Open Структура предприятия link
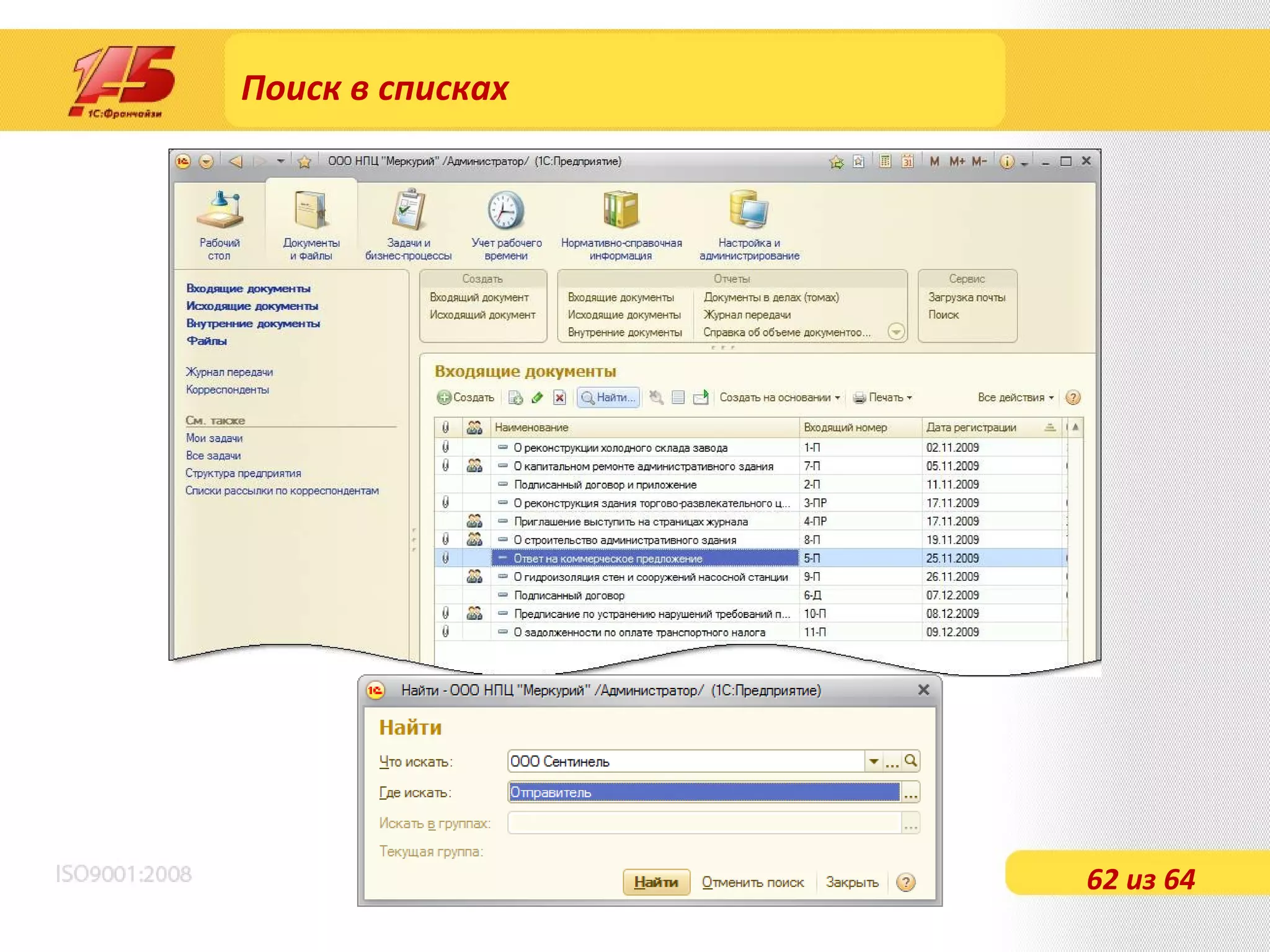This screenshot has width=1270, height=952. pos(243,473)
